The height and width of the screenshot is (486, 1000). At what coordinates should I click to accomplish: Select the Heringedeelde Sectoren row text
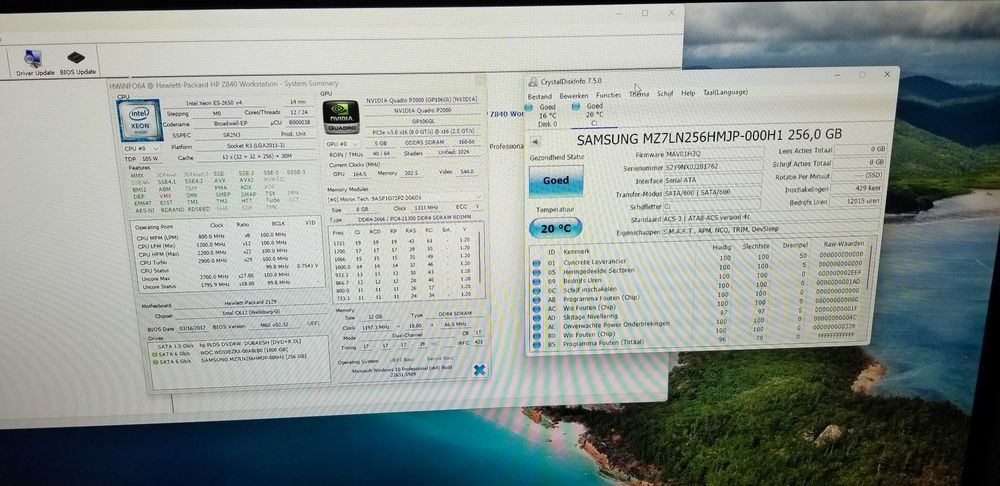(x=599, y=270)
